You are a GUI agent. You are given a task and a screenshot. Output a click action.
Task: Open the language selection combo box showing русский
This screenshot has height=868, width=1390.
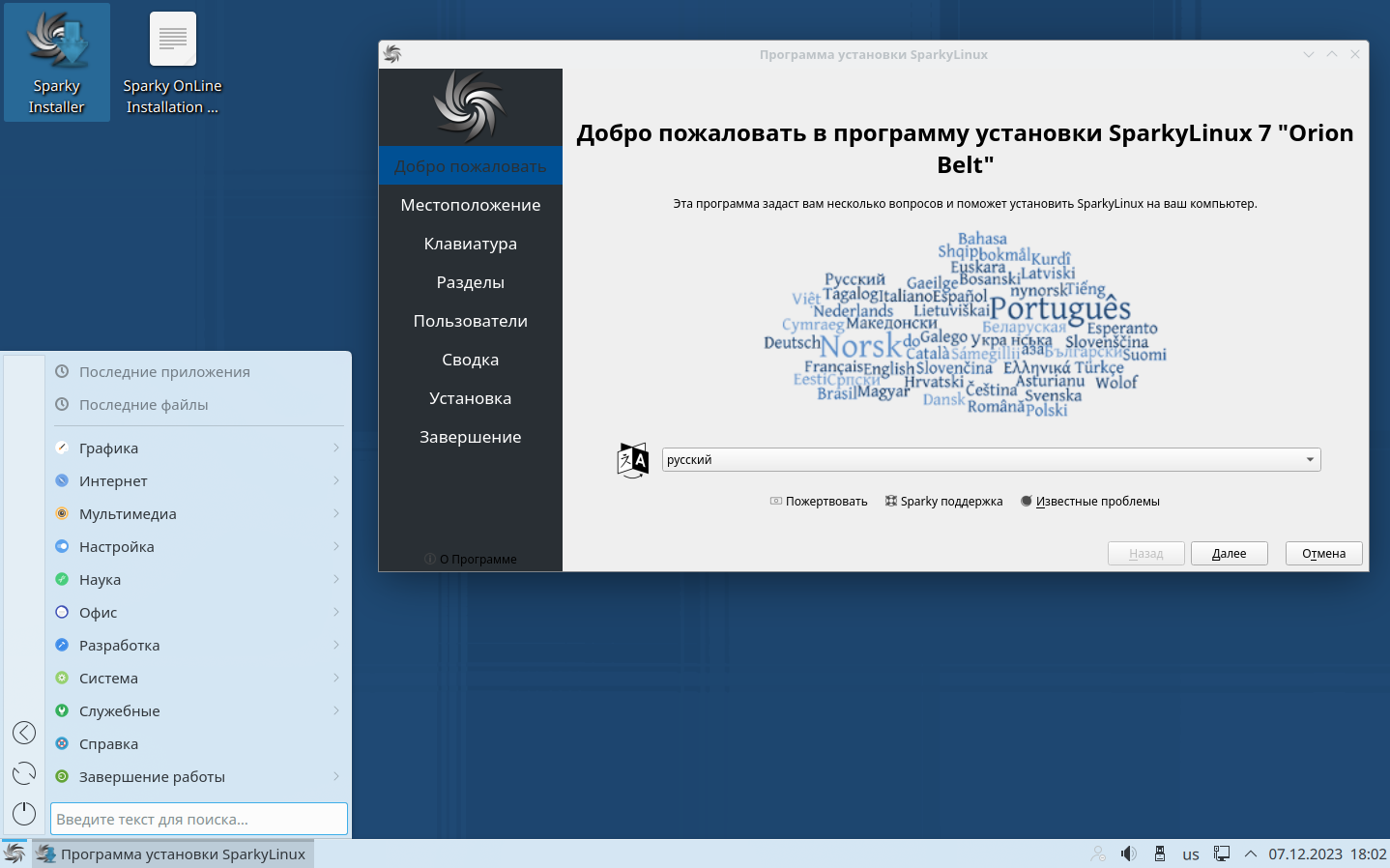coord(991,460)
